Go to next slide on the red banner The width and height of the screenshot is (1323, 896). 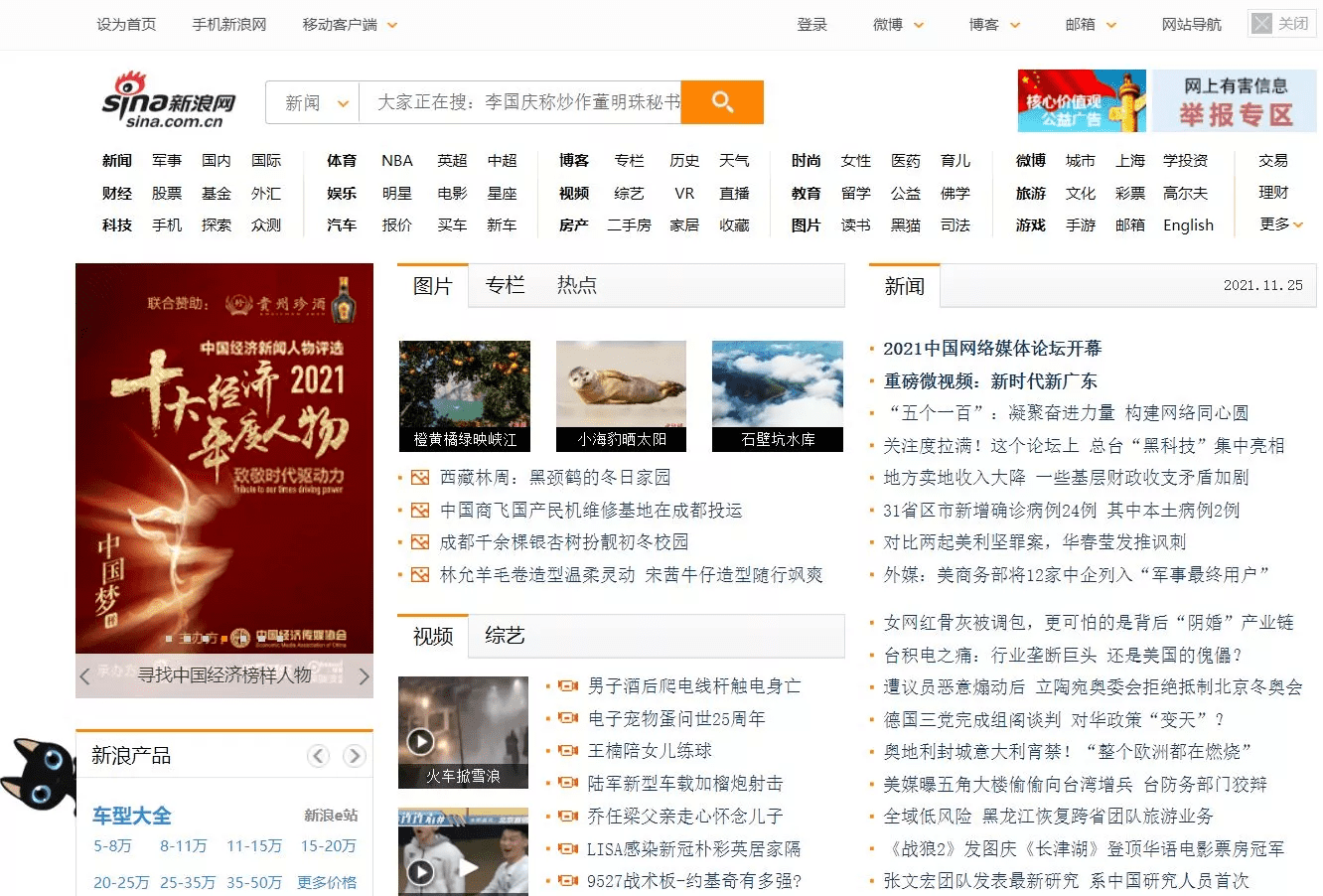tap(364, 676)
